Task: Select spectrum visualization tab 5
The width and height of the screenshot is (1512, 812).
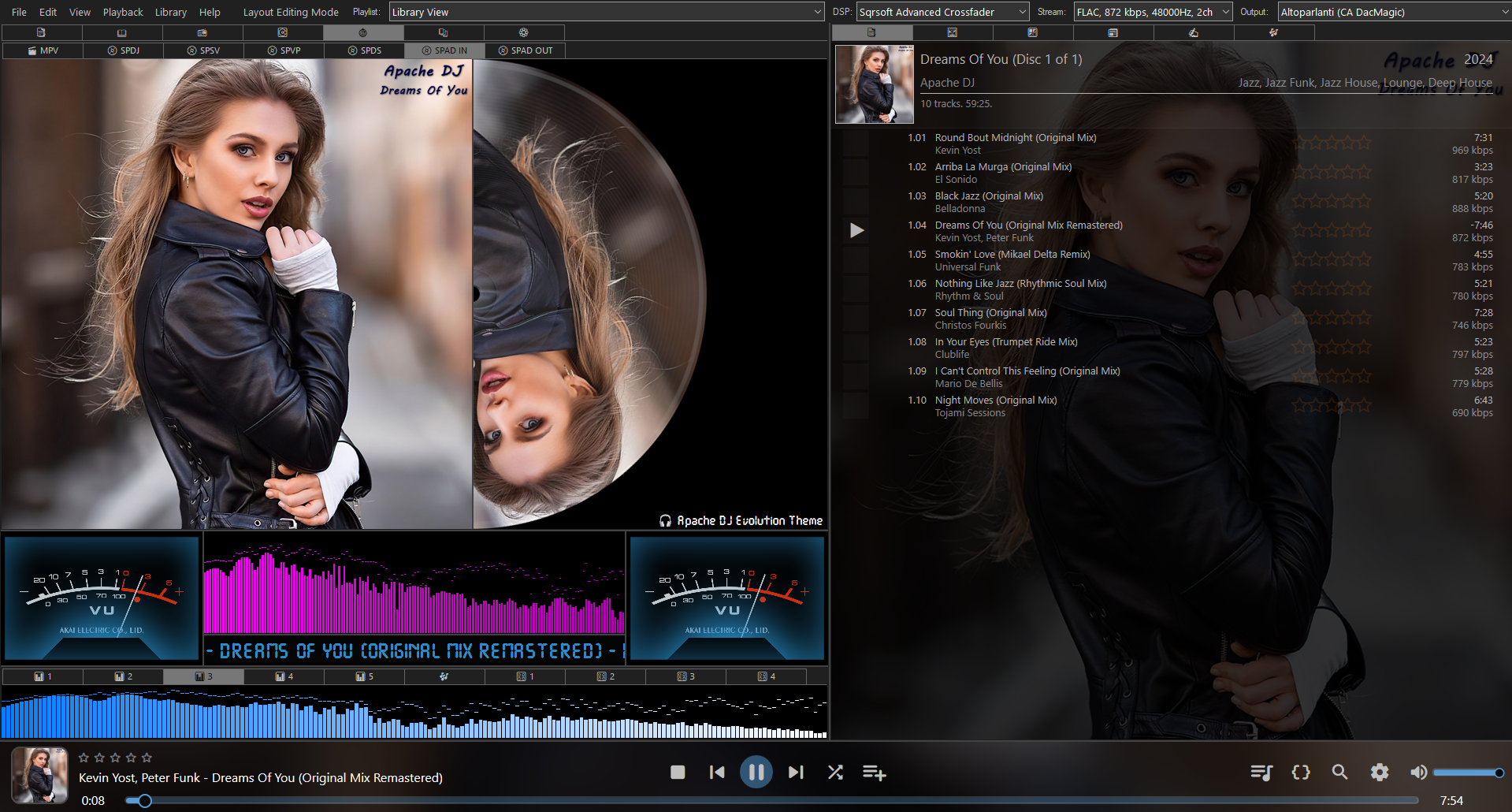Action: [364, 676]
